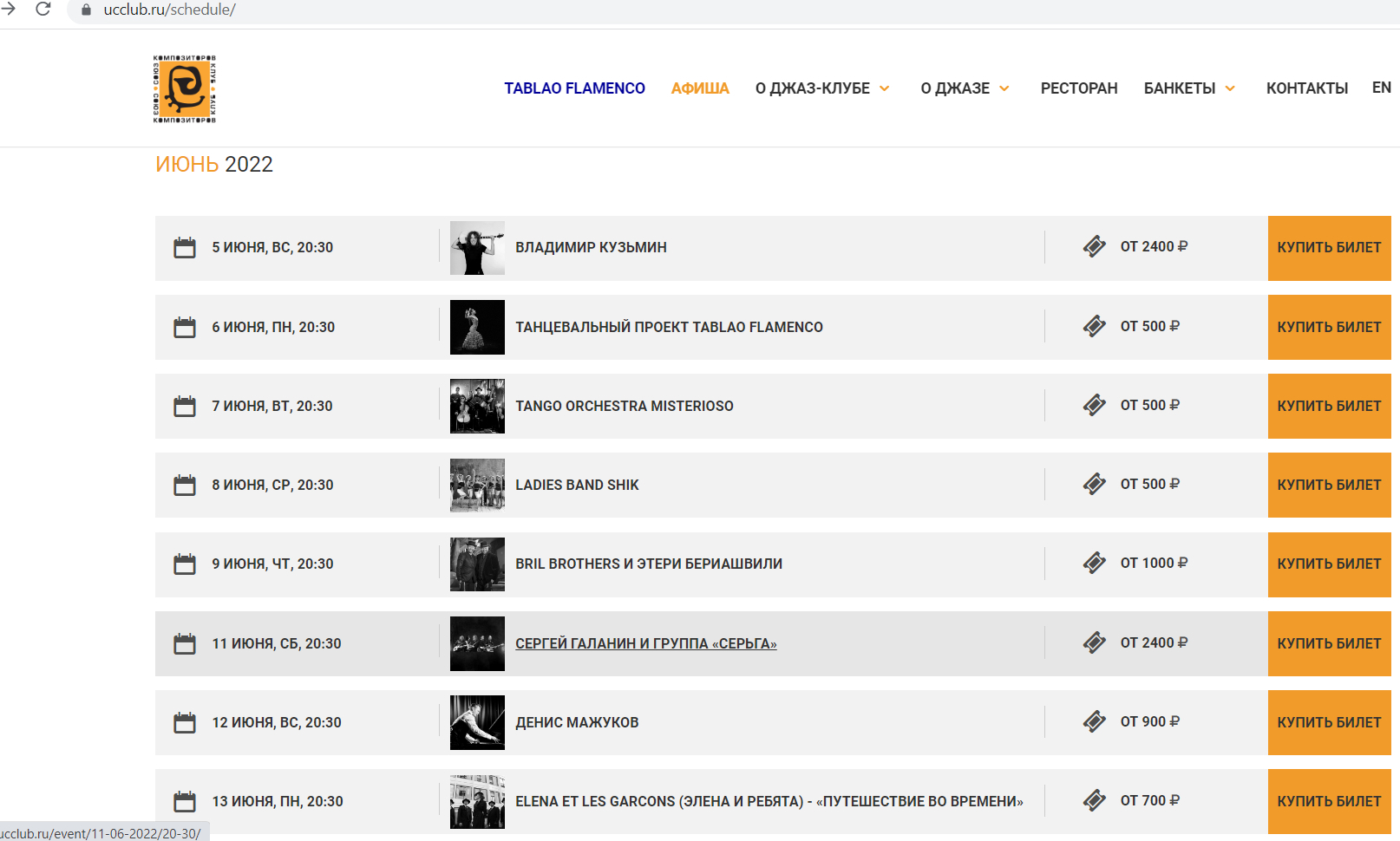Screen dimensions: 1400x841
Task: Click the date text 5 ИЮНЯ, ВС, 20:30
Action: tap(272, 247)
